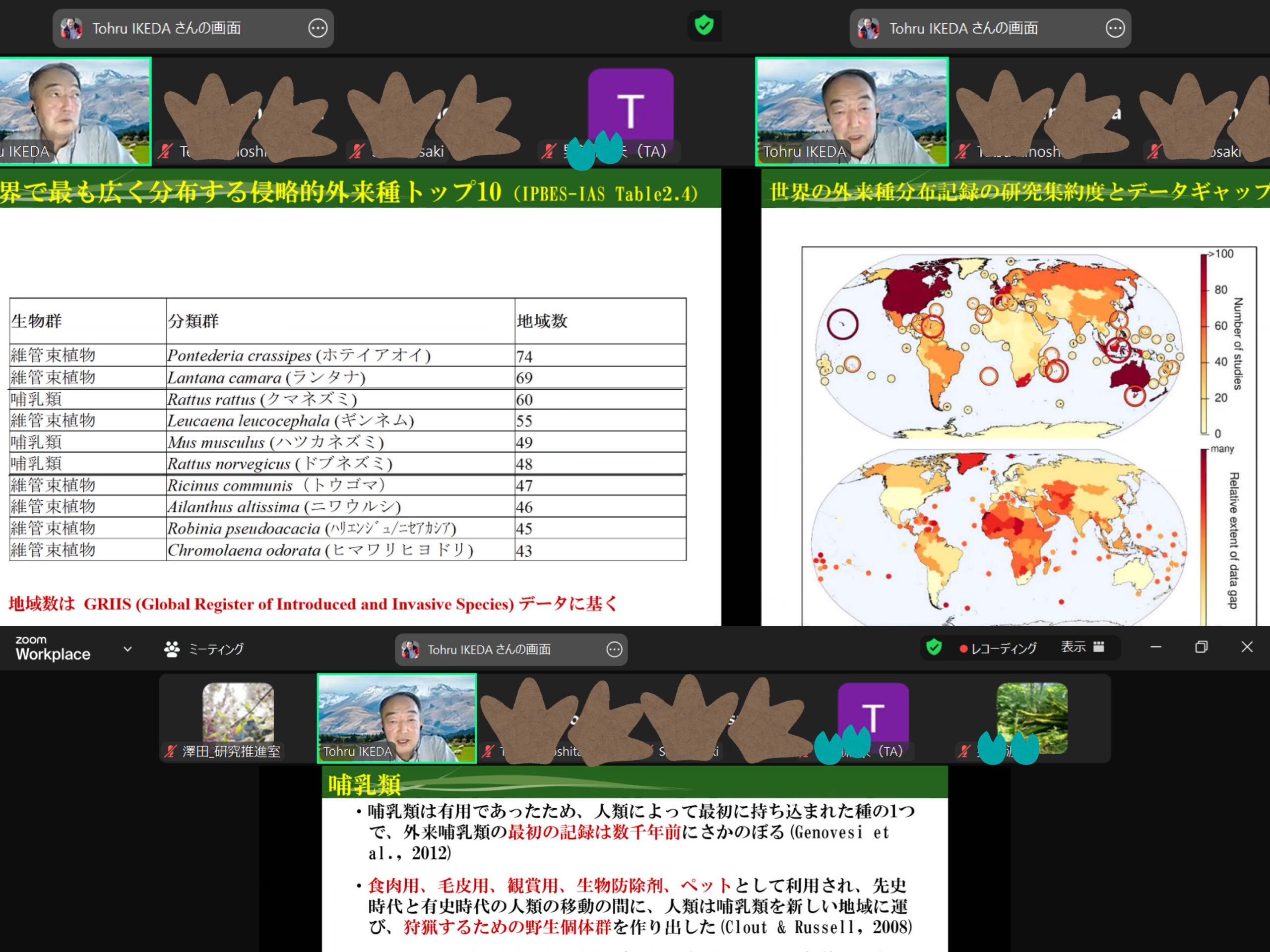Viewport: 1270px width, 952px height.
Task: Restore down the Zoom window
Action: (x=1201, y=647)
